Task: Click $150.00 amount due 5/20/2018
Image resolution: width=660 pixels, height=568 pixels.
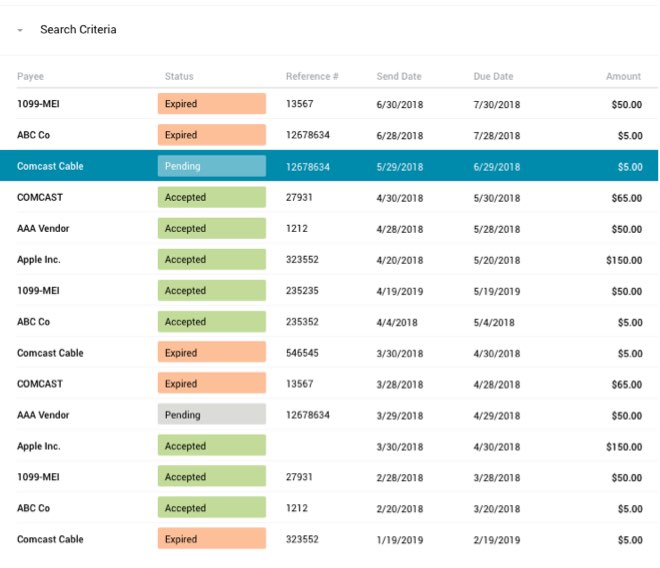Action: pyautogui.click(x=623, y=260)
